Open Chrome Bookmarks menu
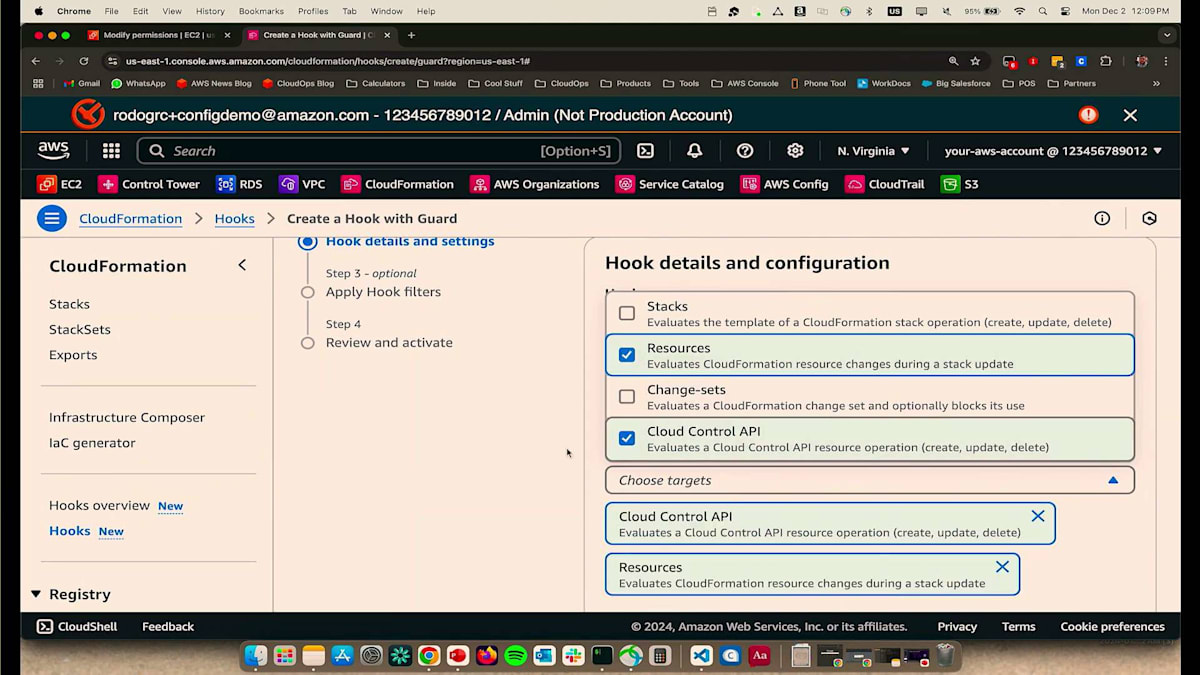Image resolution: width=1200 pixels, height=675 pixels. tap(261, 11)
